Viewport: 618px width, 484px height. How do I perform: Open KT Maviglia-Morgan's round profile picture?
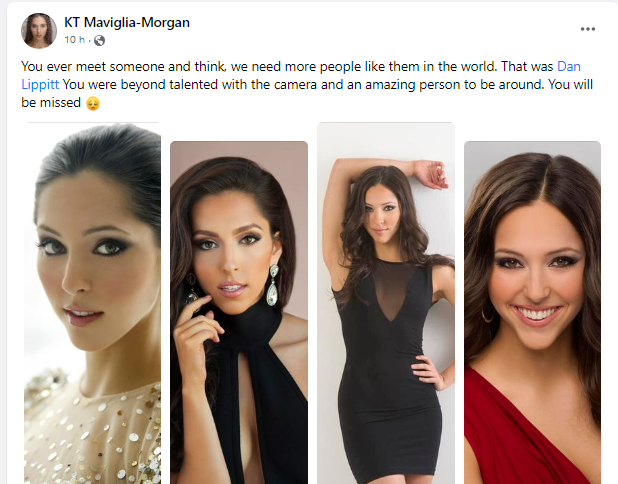tap(39, 31)
